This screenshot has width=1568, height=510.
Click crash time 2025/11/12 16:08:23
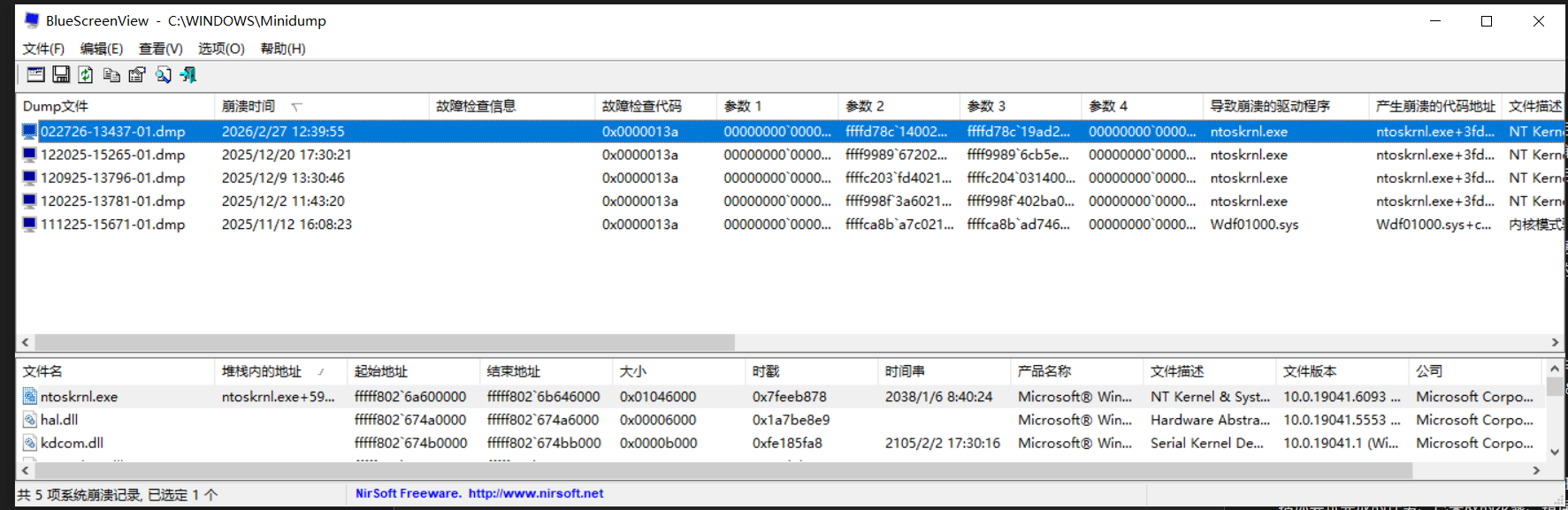click(x=287, y=225)
